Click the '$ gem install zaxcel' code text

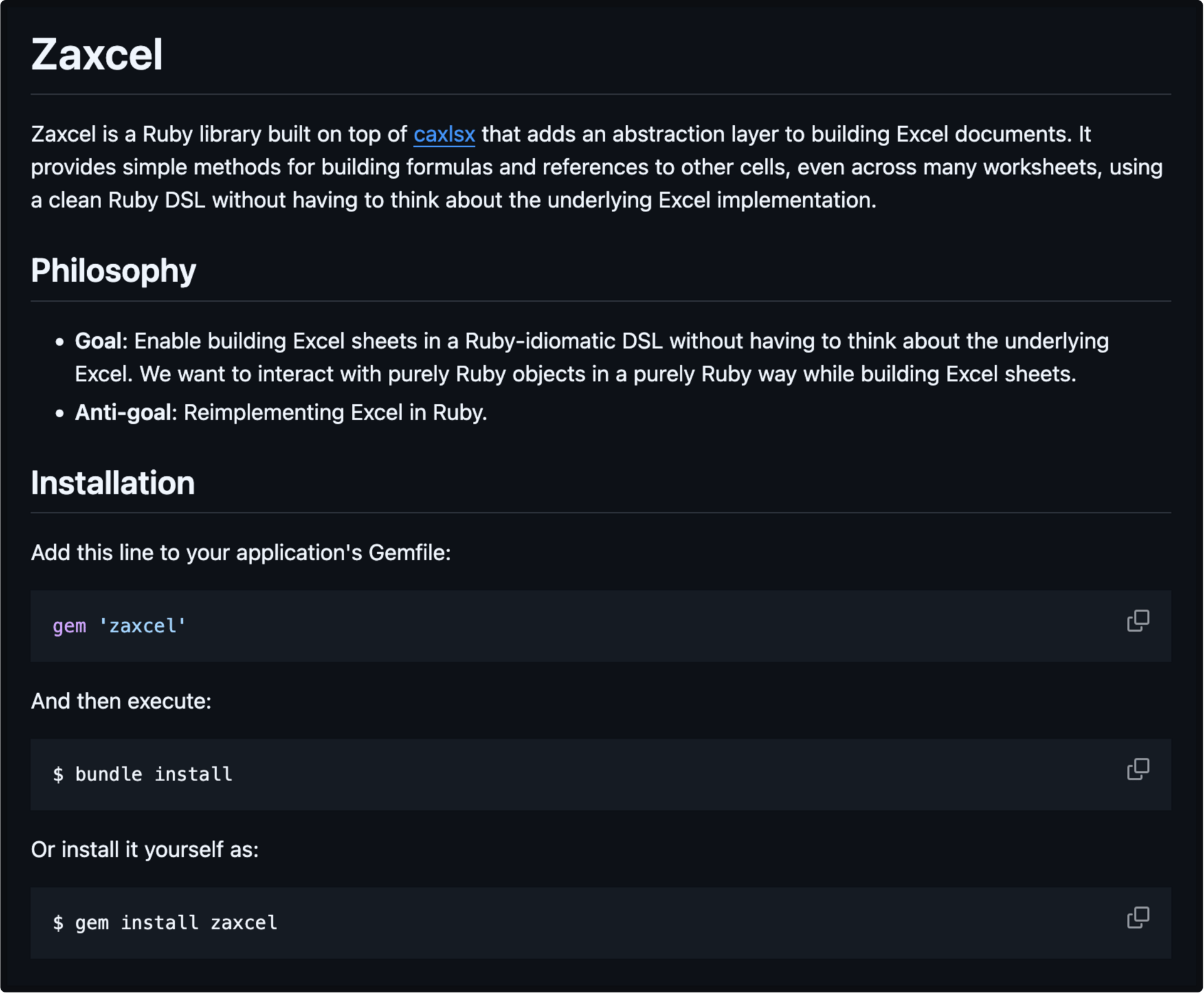[x=165, y=923]
